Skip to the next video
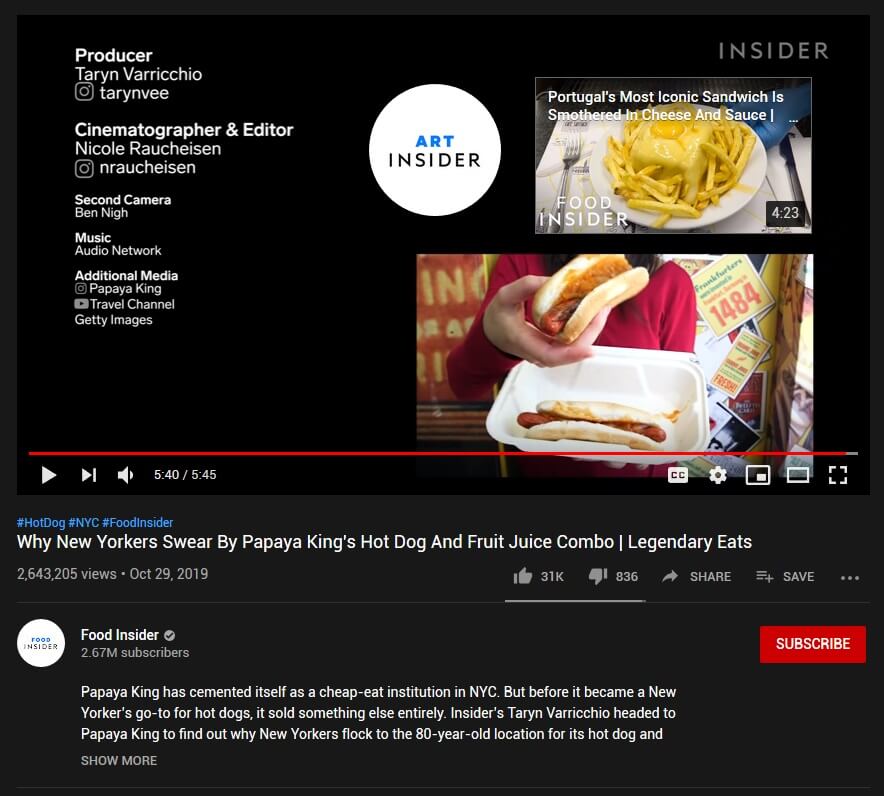The width and height of the screenshot is (884, 796). (x=89, y=475)
